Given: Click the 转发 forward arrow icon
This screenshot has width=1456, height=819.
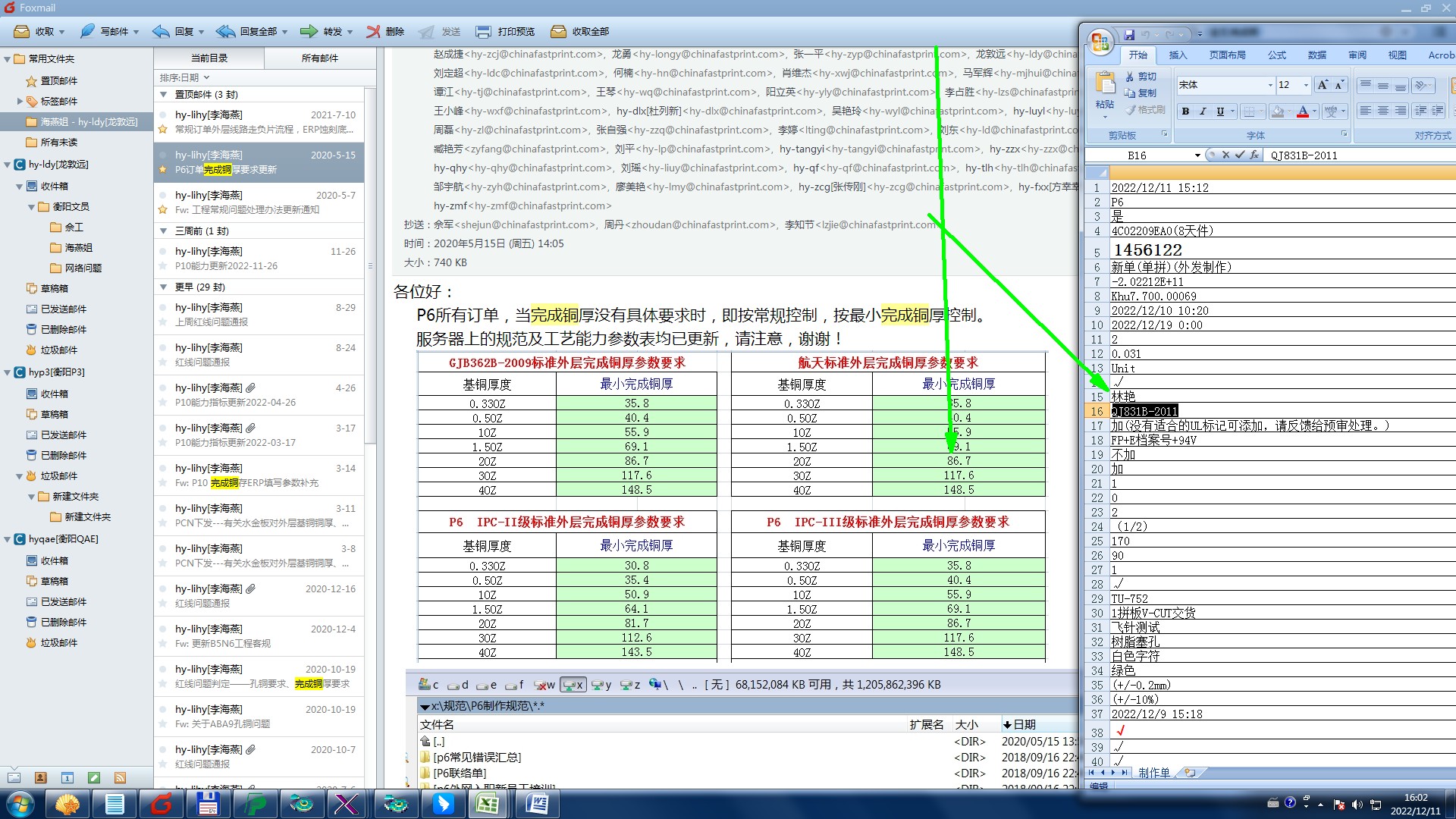Looking at the screenshot, I should coord(309,31).
